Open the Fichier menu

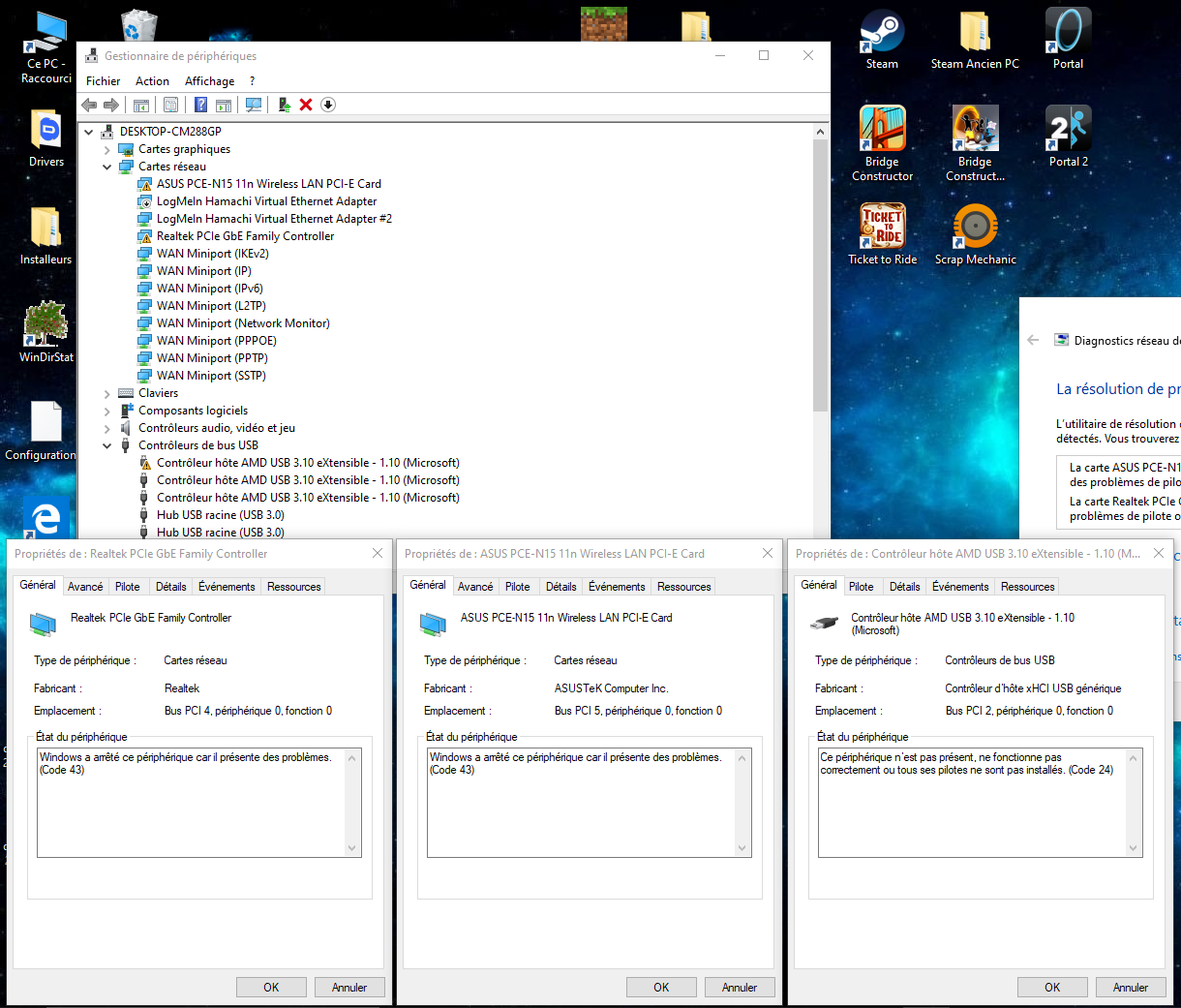[x=104, y=81]
